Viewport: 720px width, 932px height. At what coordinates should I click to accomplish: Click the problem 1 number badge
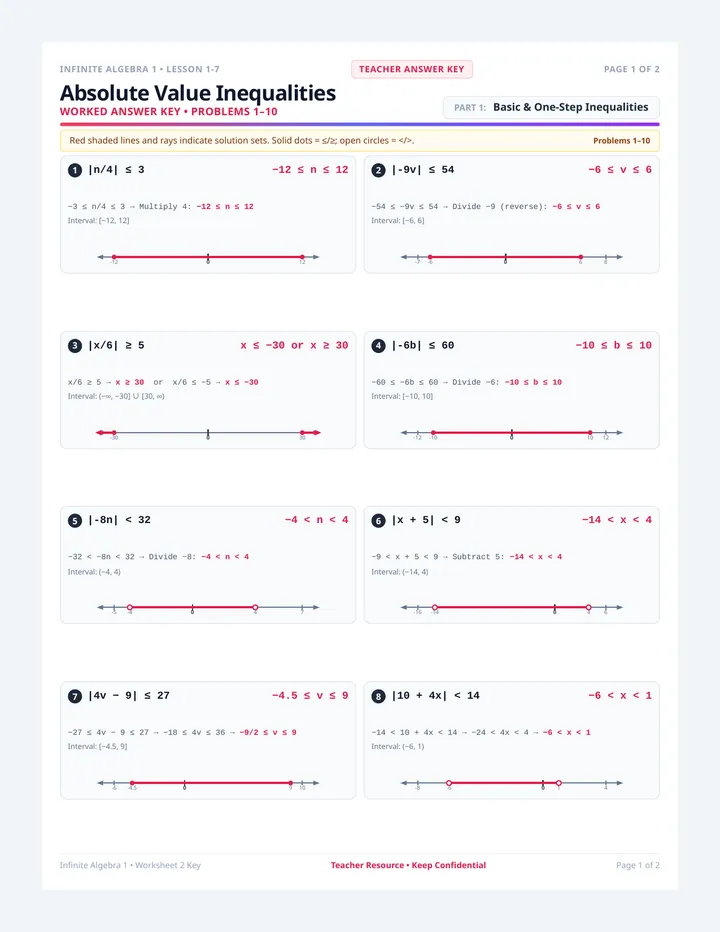(74, 171)
